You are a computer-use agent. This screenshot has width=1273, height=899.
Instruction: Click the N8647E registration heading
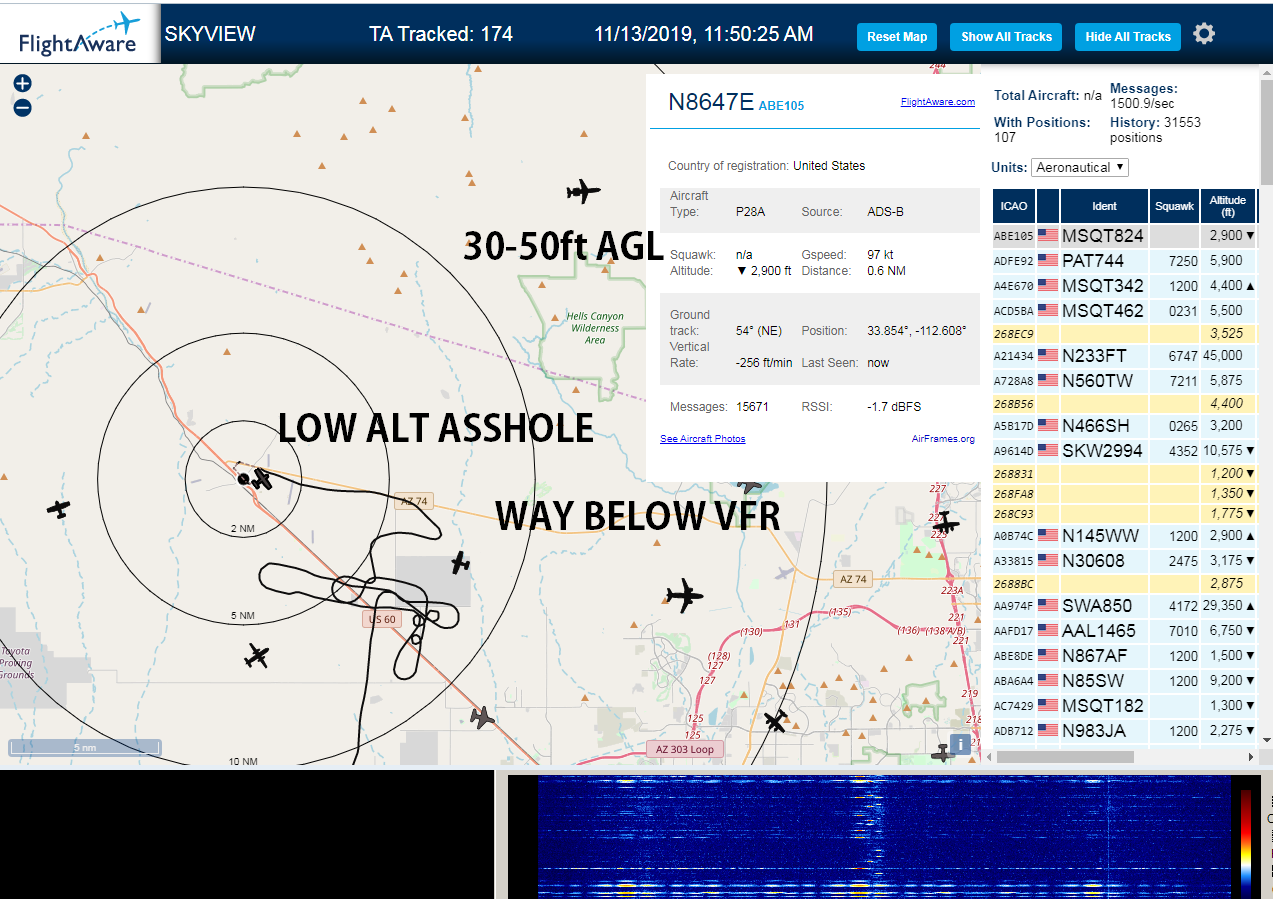710,102
